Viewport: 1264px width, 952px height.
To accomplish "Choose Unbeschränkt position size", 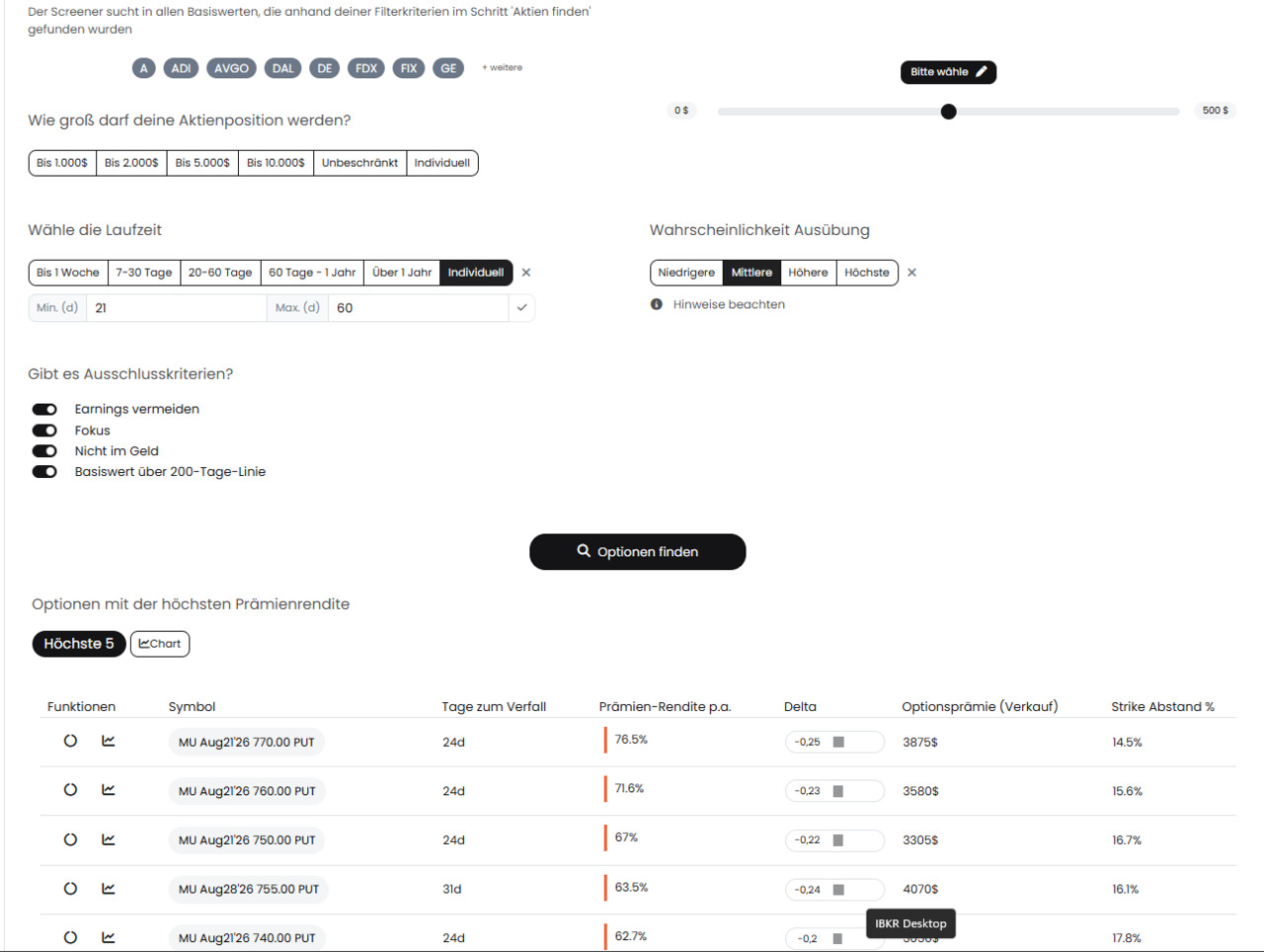I will point(359,163).
